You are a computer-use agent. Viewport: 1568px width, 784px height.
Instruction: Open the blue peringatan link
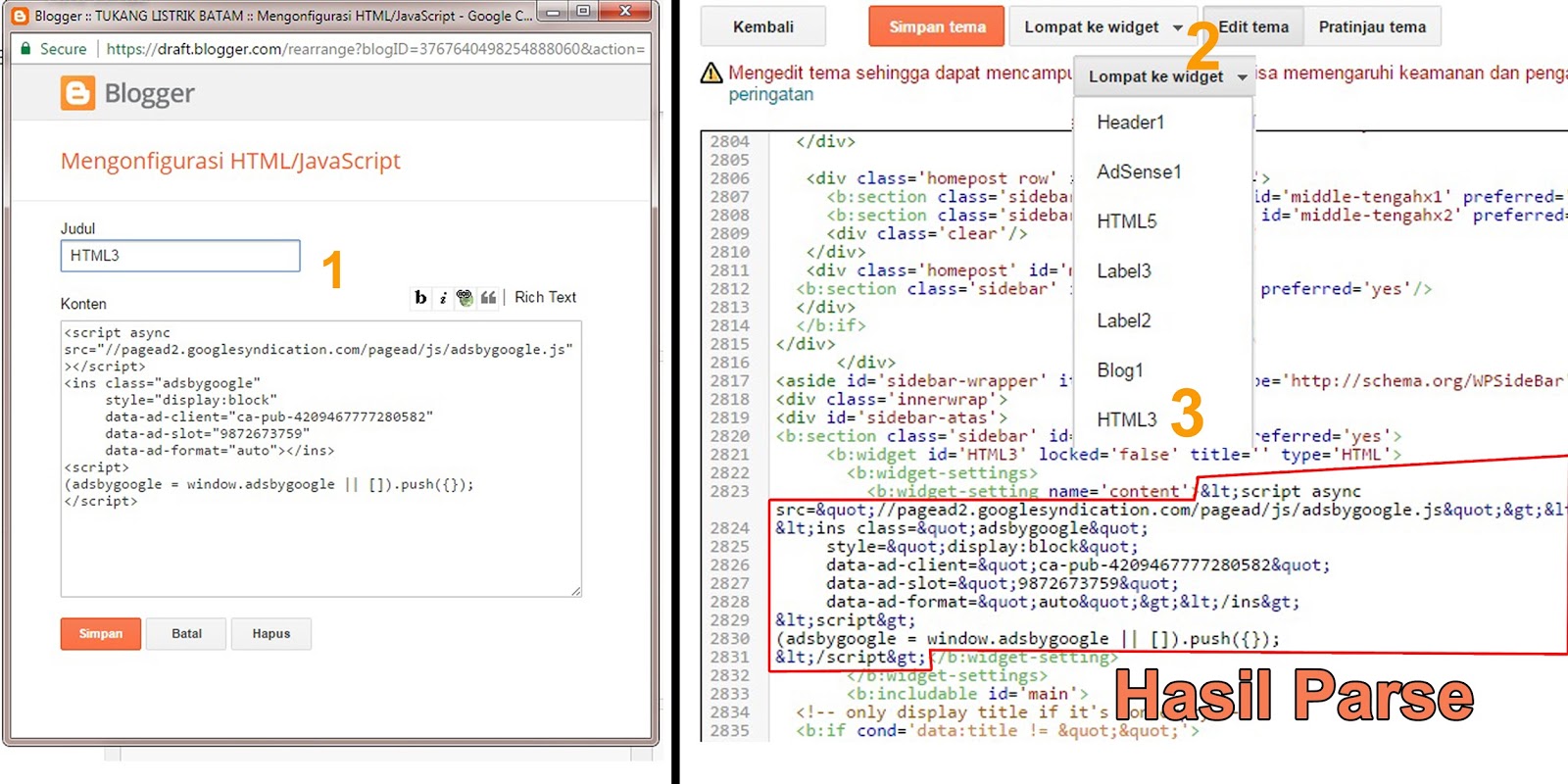tap(770, 95)
